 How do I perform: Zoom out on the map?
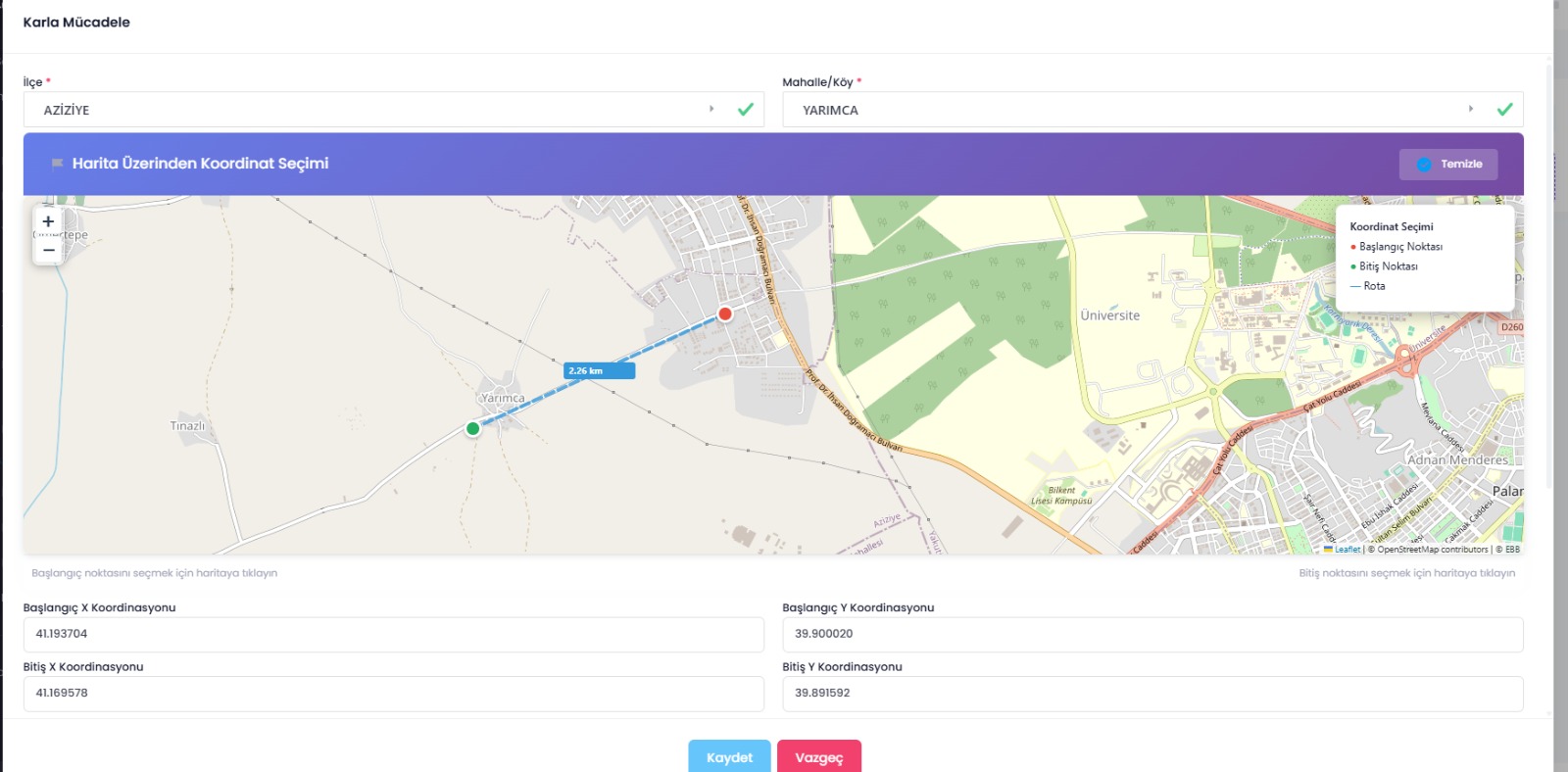48,251
